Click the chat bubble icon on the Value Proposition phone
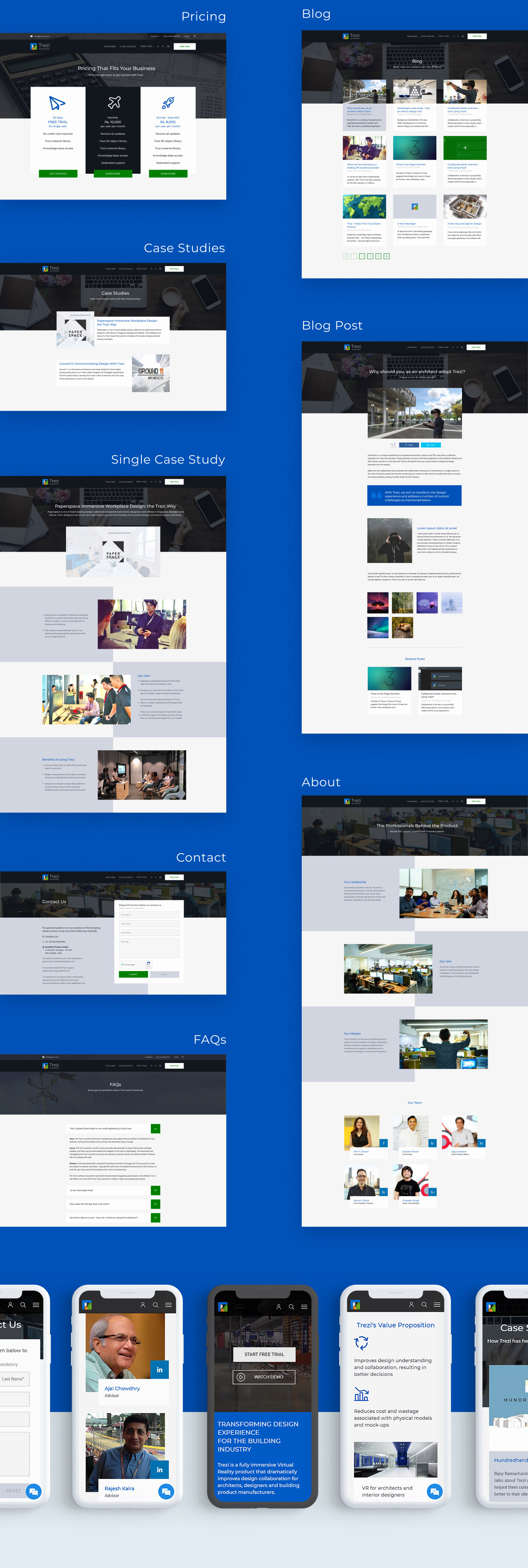Viewport: 528px width, 1568px height. (434, 1491)
